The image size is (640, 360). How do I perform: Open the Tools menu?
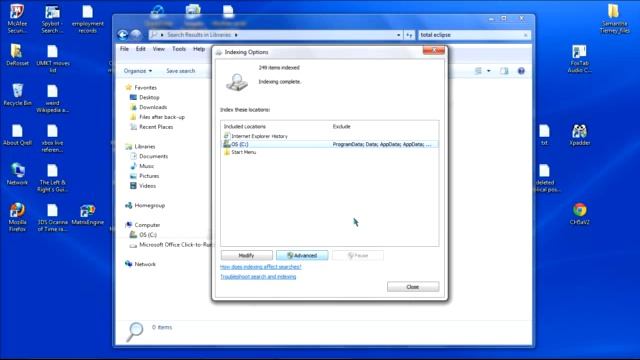[179, 49]
